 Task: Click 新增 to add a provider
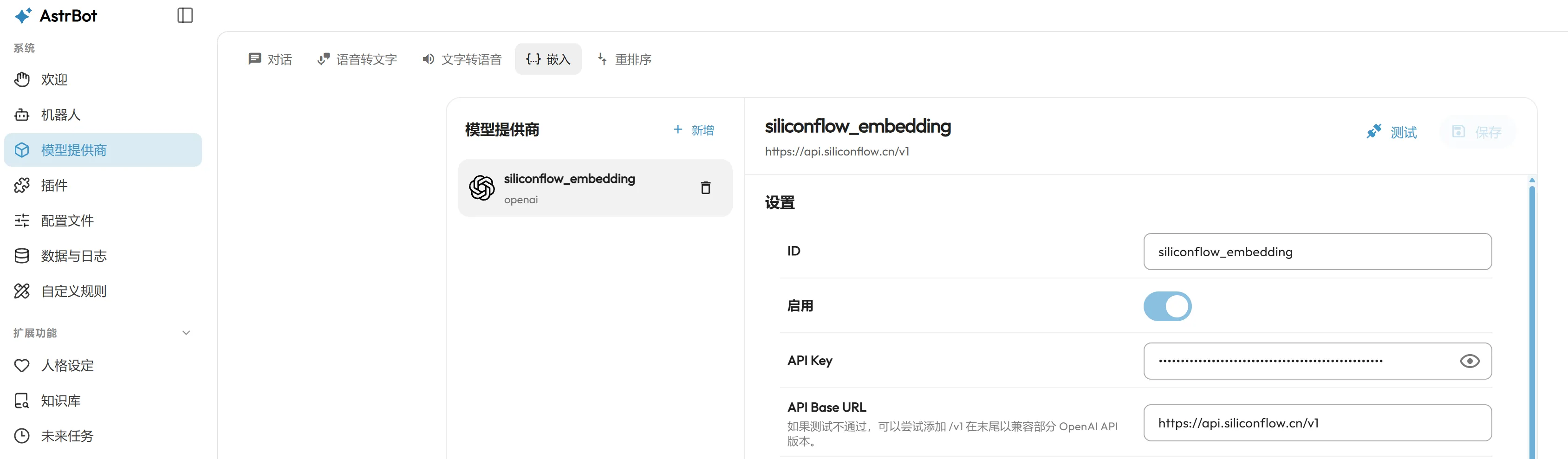[694, 129]
